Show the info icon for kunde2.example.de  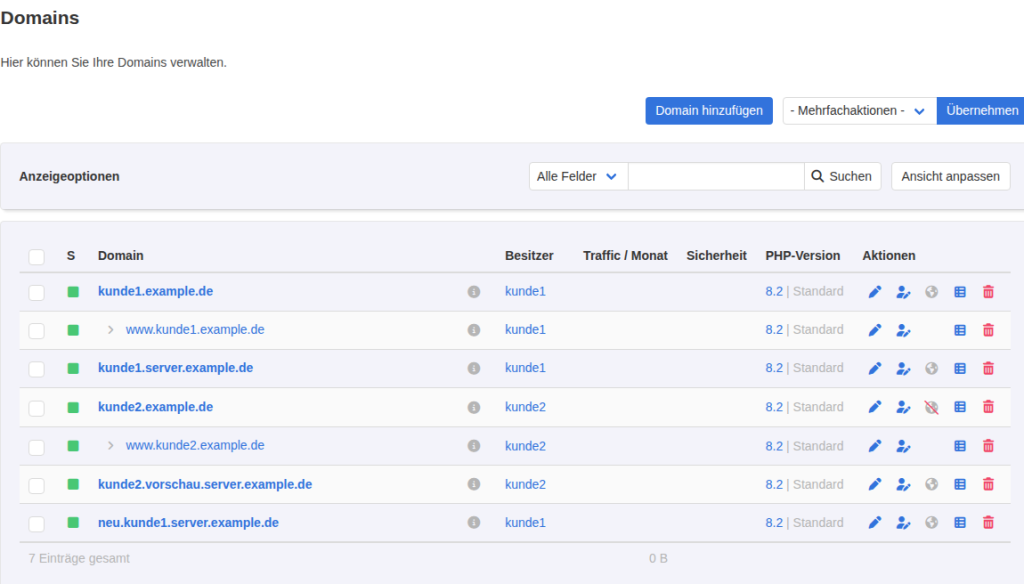pyautogui.click(x=473, y=407)
